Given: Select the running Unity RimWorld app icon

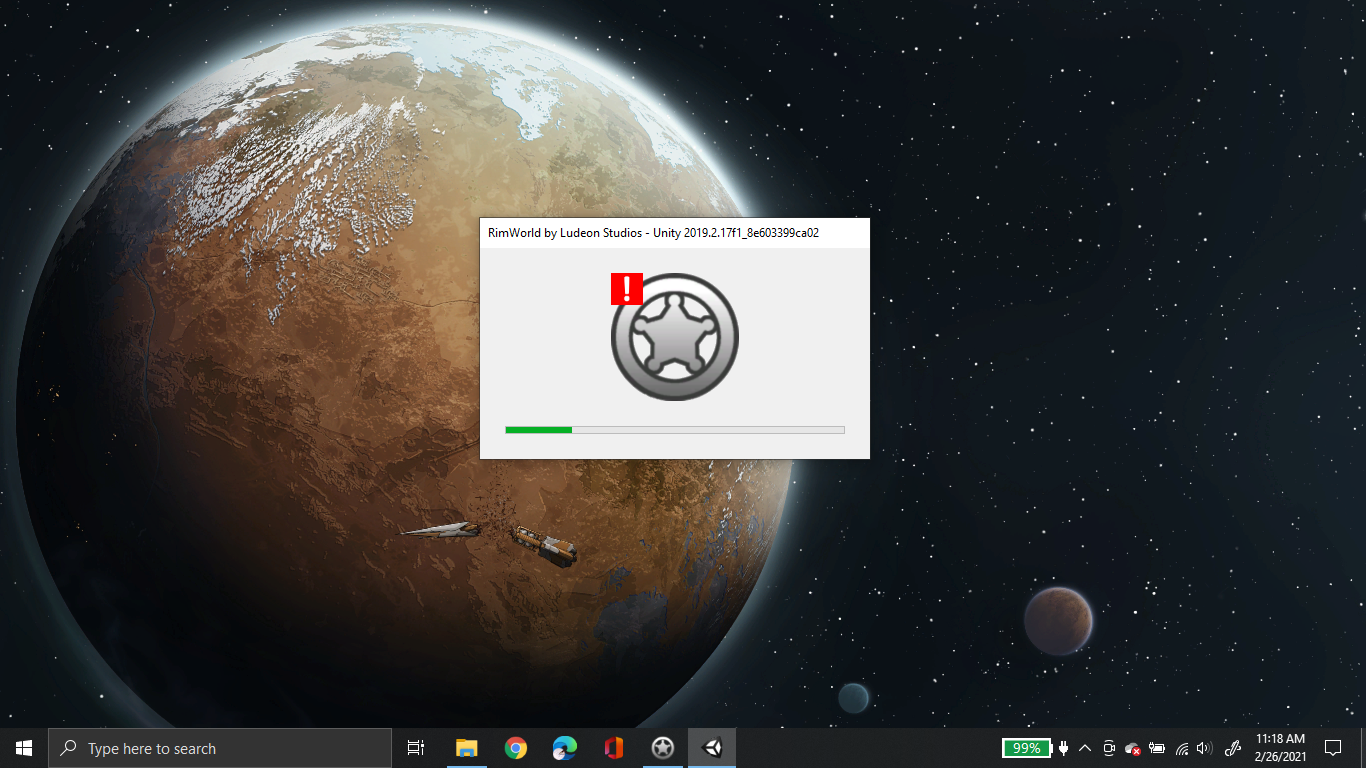Looking at the screenshot, I should (711, 747).
